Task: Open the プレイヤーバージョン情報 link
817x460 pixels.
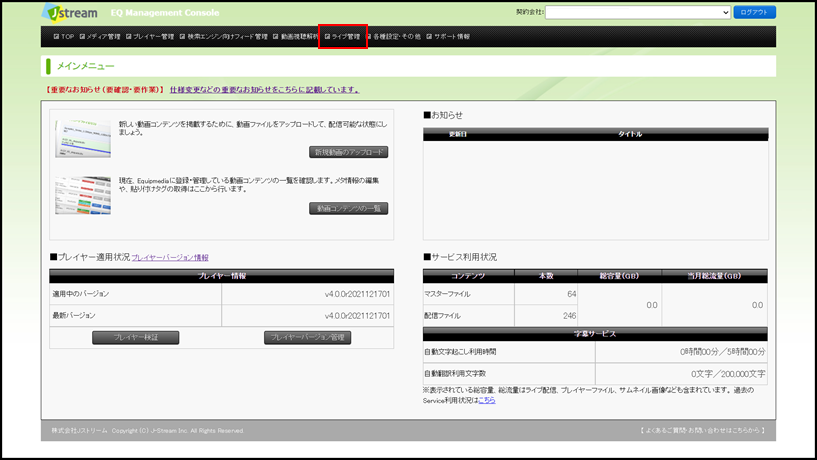Action: pyautogui.click(x=170, y=257)
